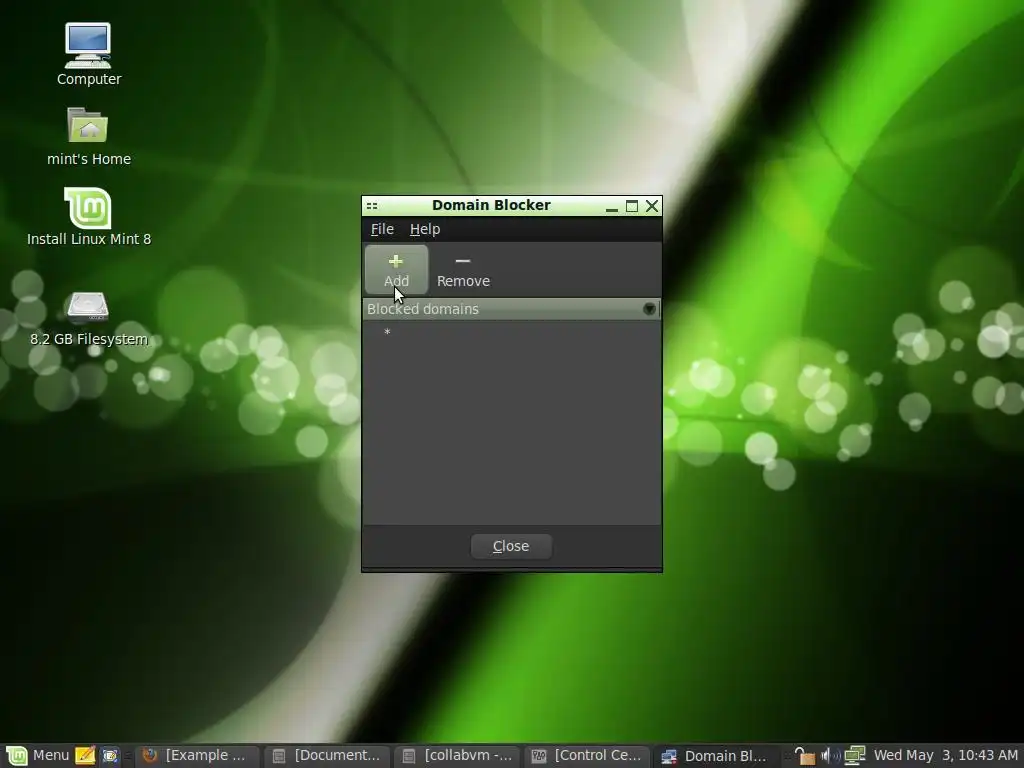Image resolution: width=1024 pixels, height=768 pixels.
Task: Open the Help menu
Action: [425, 229]
